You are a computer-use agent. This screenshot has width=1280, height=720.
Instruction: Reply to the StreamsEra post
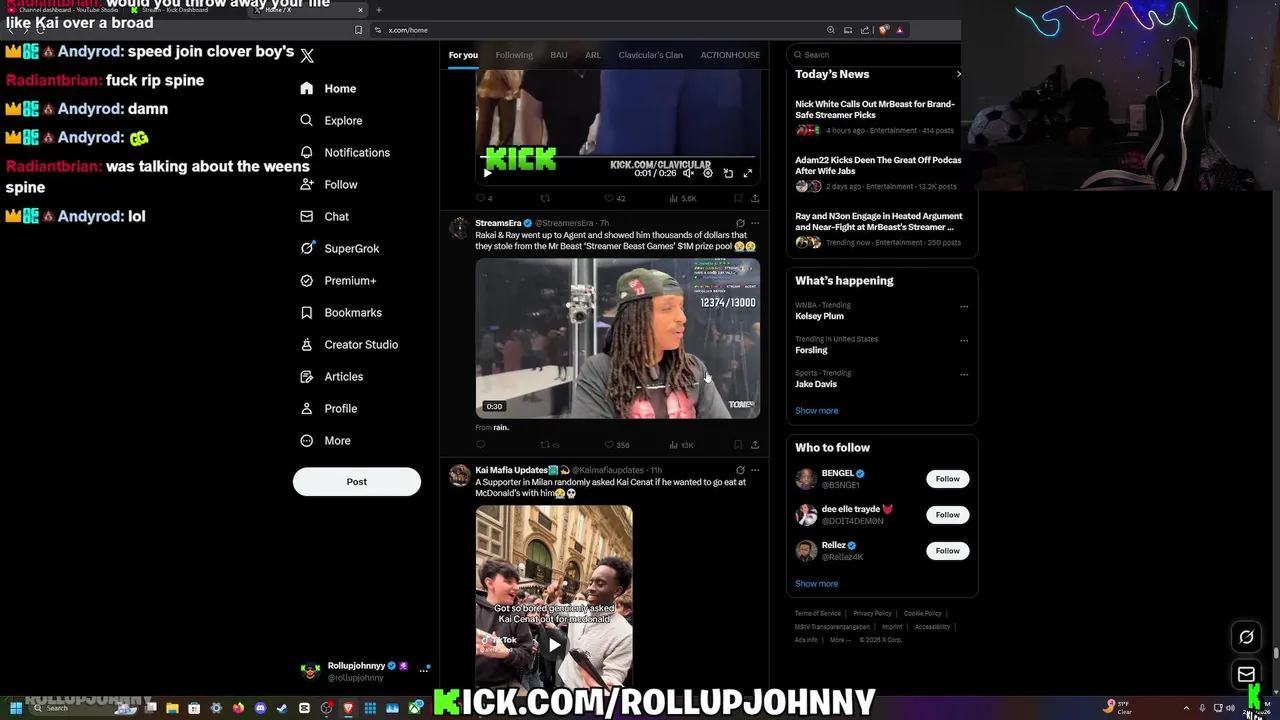tap(481, 445)
